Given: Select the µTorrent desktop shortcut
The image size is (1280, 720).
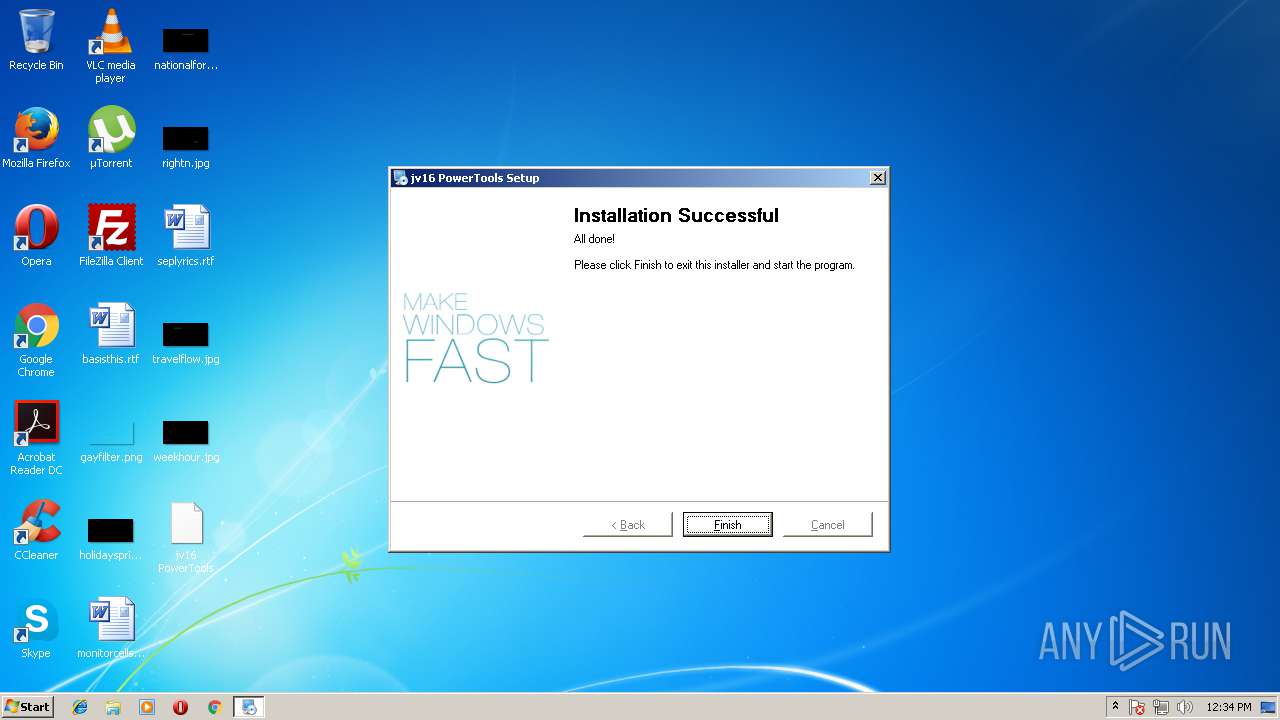Looking at the screenshot, I should coord(111,139).
